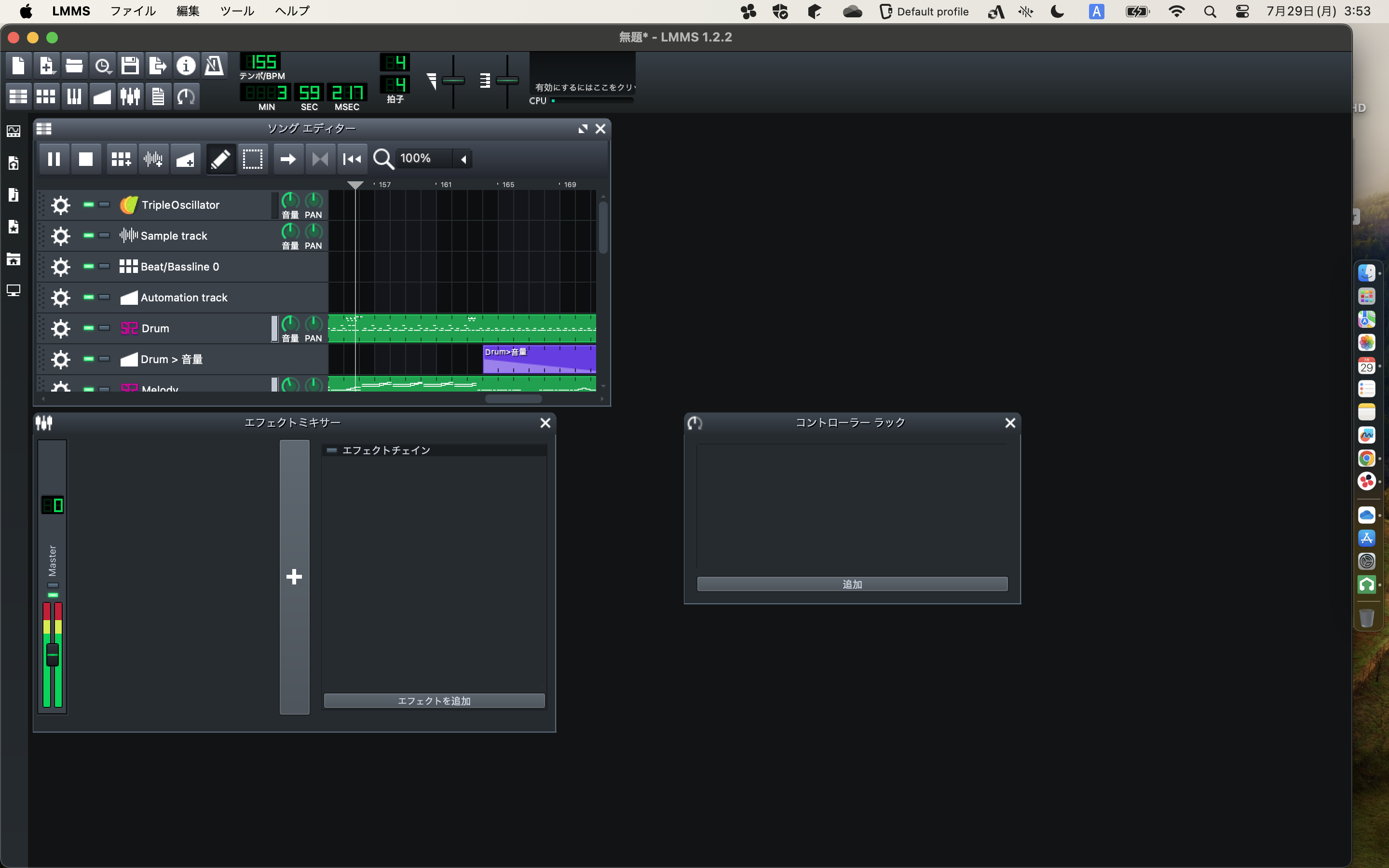Add new FX channel plus button

coord(295,577)
